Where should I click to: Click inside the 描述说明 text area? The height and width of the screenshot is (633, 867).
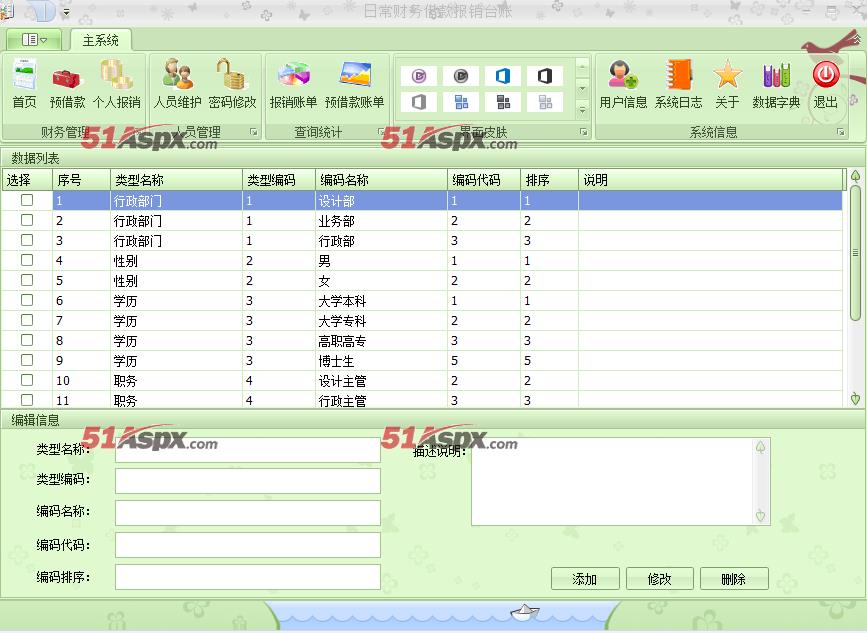pyautogui.click(x=612, y=482)
